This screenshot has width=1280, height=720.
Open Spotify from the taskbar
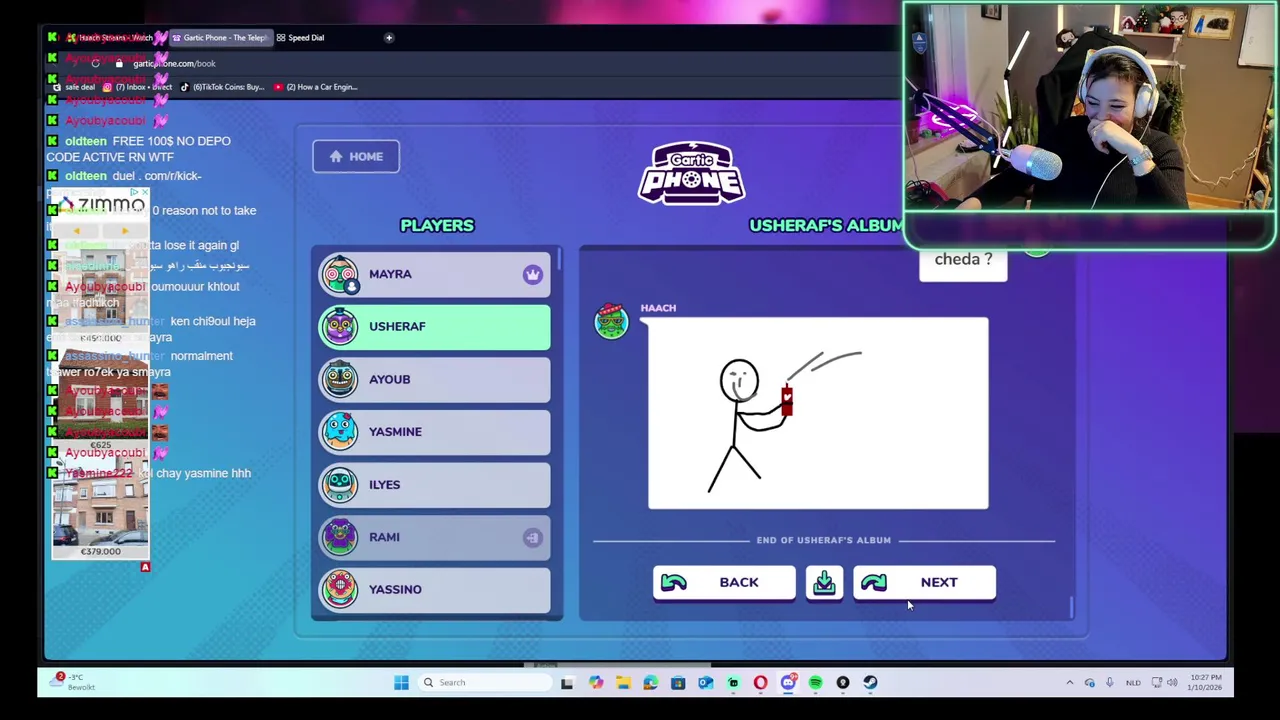point(815,683)
